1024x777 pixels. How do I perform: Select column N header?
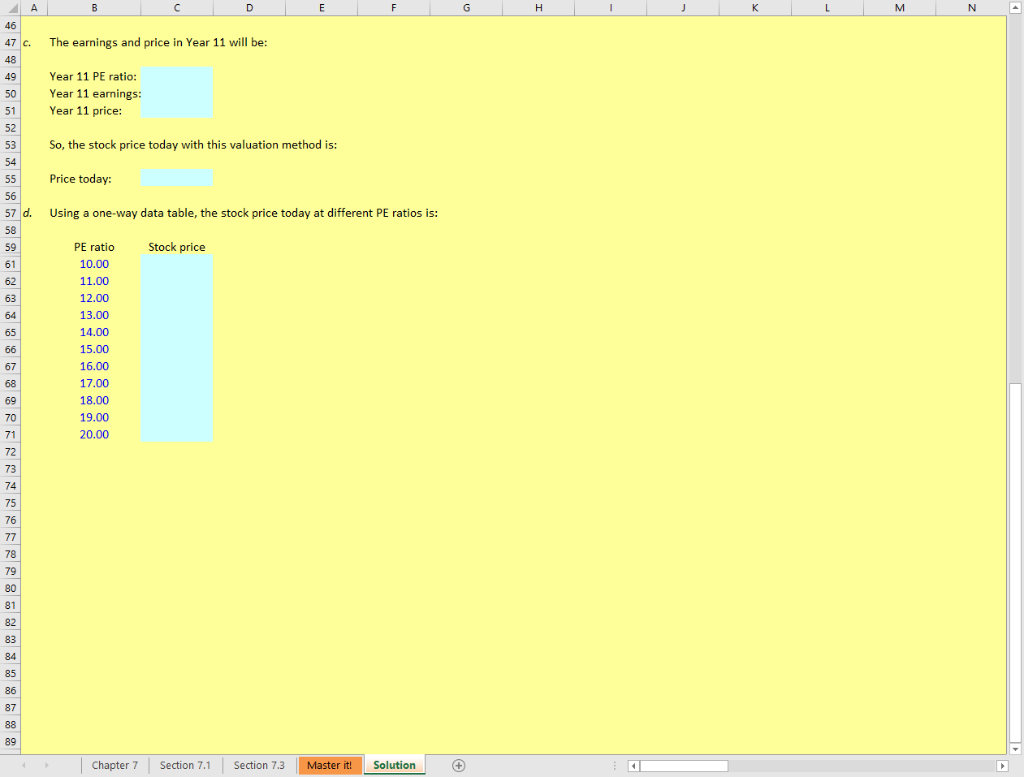pos(972,8)
